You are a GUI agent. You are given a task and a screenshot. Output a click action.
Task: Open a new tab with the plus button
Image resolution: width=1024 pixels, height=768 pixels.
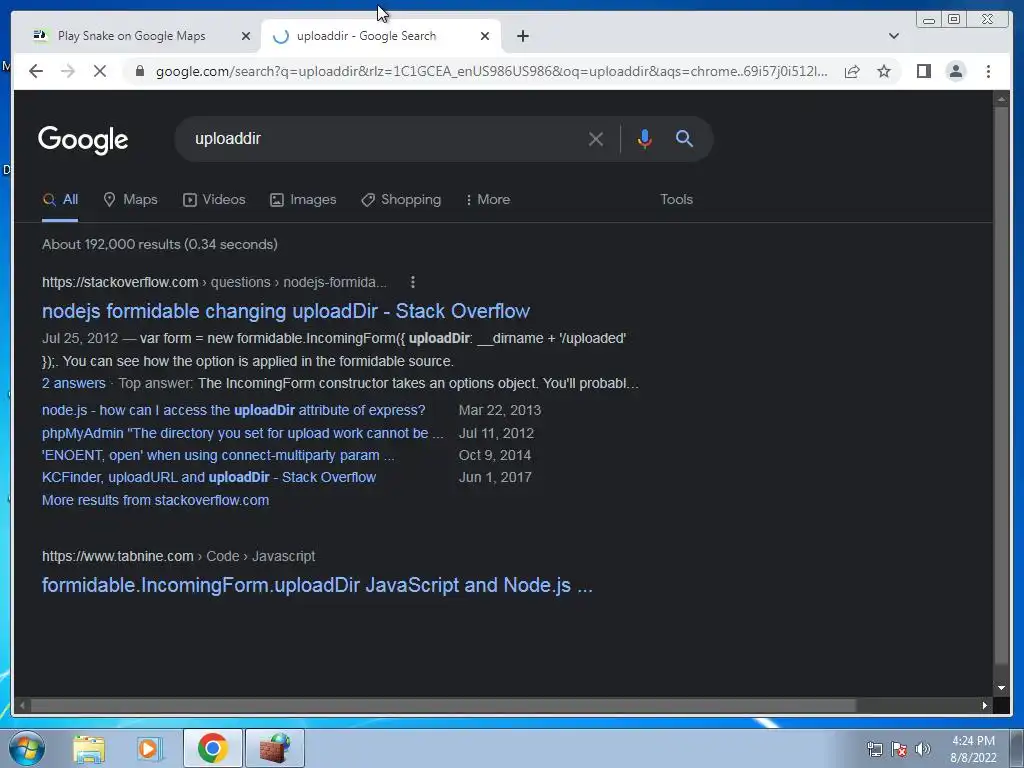522,36
